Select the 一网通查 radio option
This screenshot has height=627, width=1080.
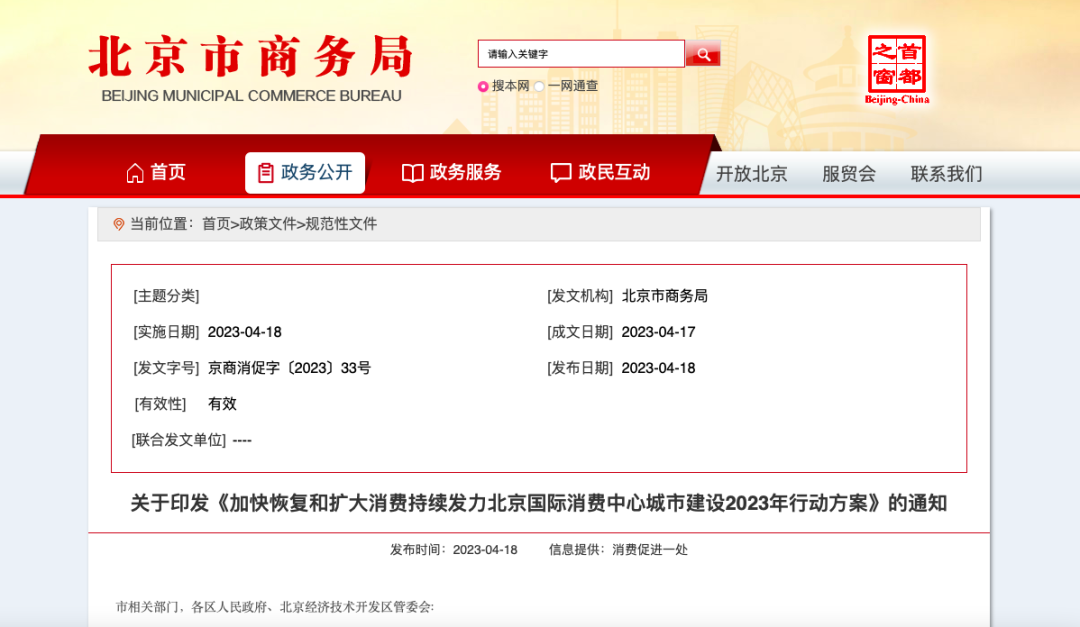tap(539, 86)
